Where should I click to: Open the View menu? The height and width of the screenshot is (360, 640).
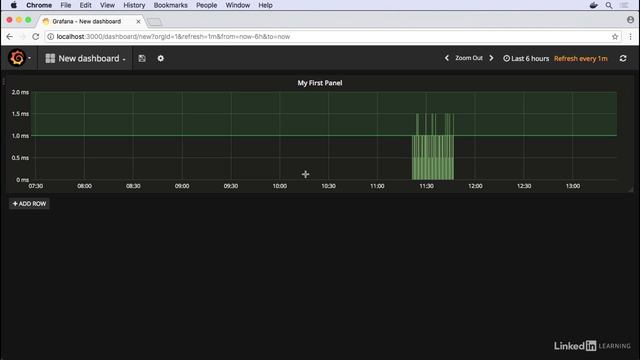107,5
